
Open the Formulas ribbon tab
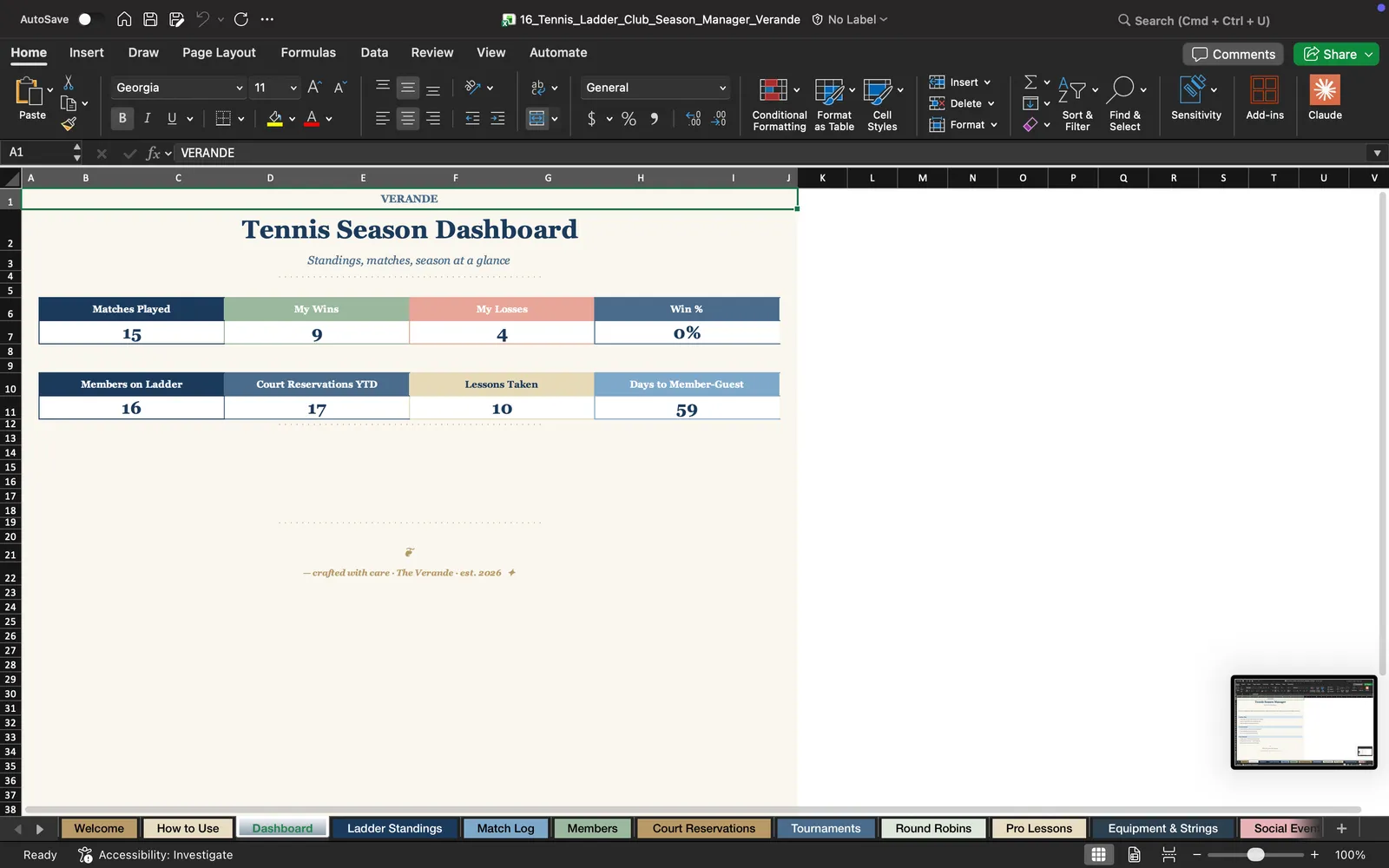[x=308, y=52]
